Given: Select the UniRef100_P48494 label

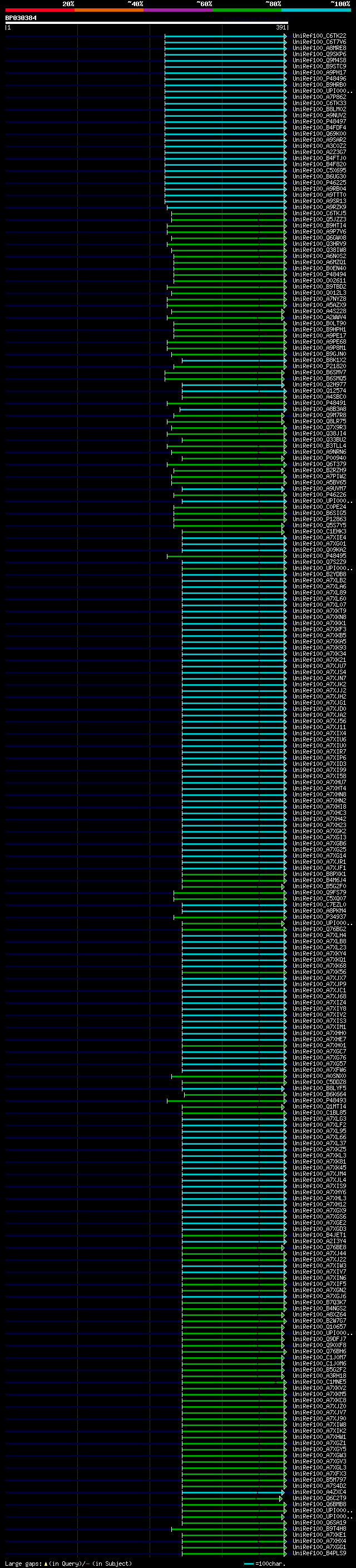Looking at the screenshot, I should [x=319, y=274].
